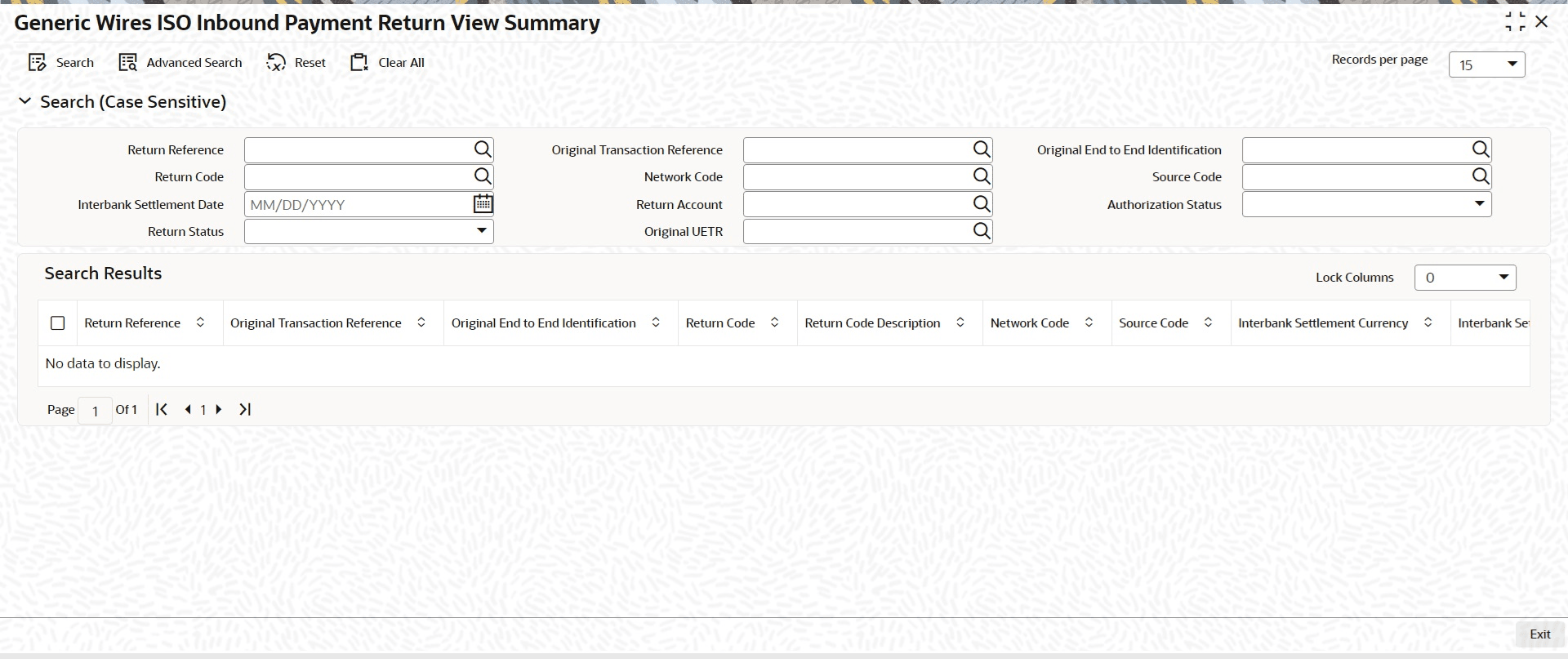The width and height of the screenshot is (1568, 663).
Task: Go to previous page of results
Action: tap(188, 410)
